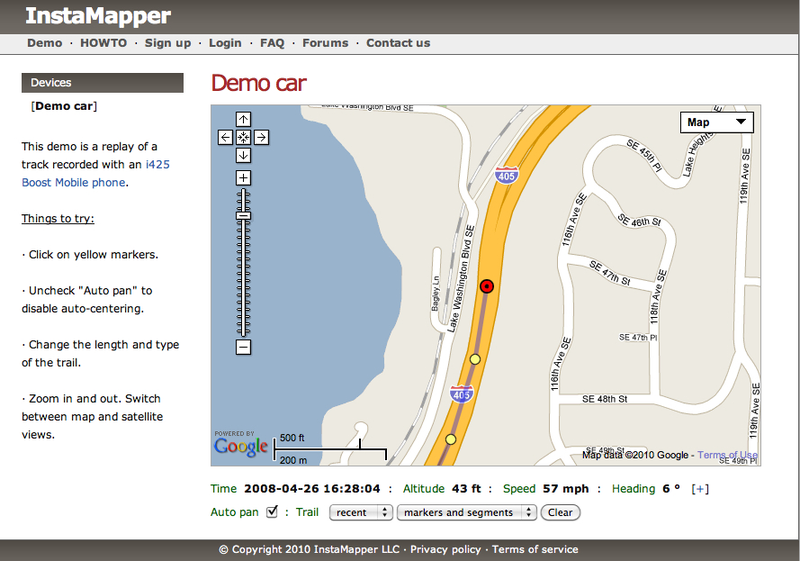Click the heading value 6 °
Viewport: 800px width, 561px height.
(671, 489)
